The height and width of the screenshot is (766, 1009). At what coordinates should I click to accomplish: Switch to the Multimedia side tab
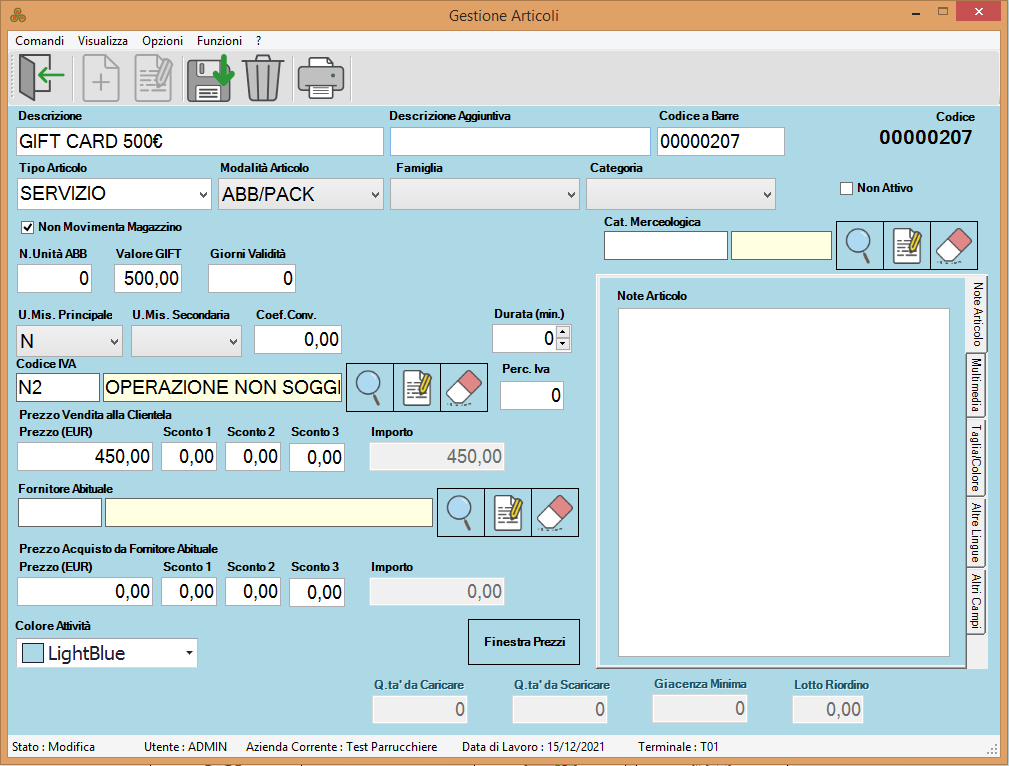pyautogui.click(x=976, y=384)
